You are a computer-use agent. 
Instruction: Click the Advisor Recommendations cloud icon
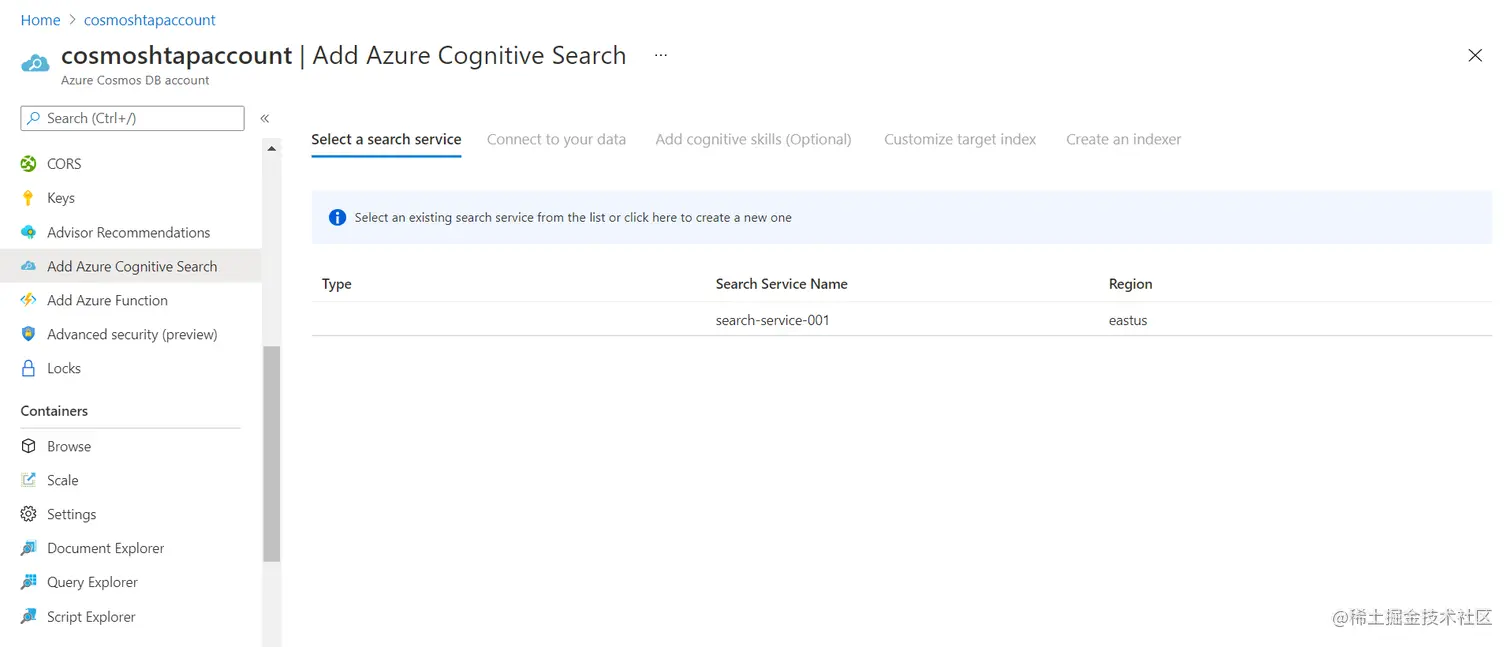[28, 232]
